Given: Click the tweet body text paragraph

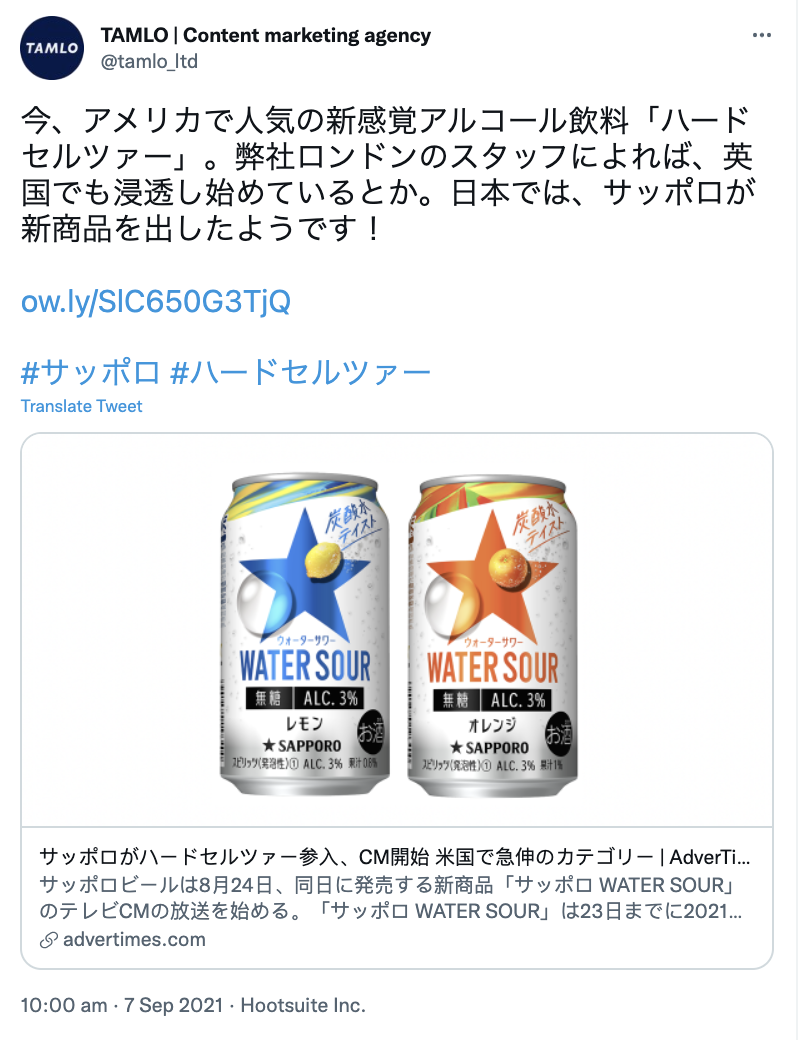Looking at the screenshot, I should click(x=388, y=174).
